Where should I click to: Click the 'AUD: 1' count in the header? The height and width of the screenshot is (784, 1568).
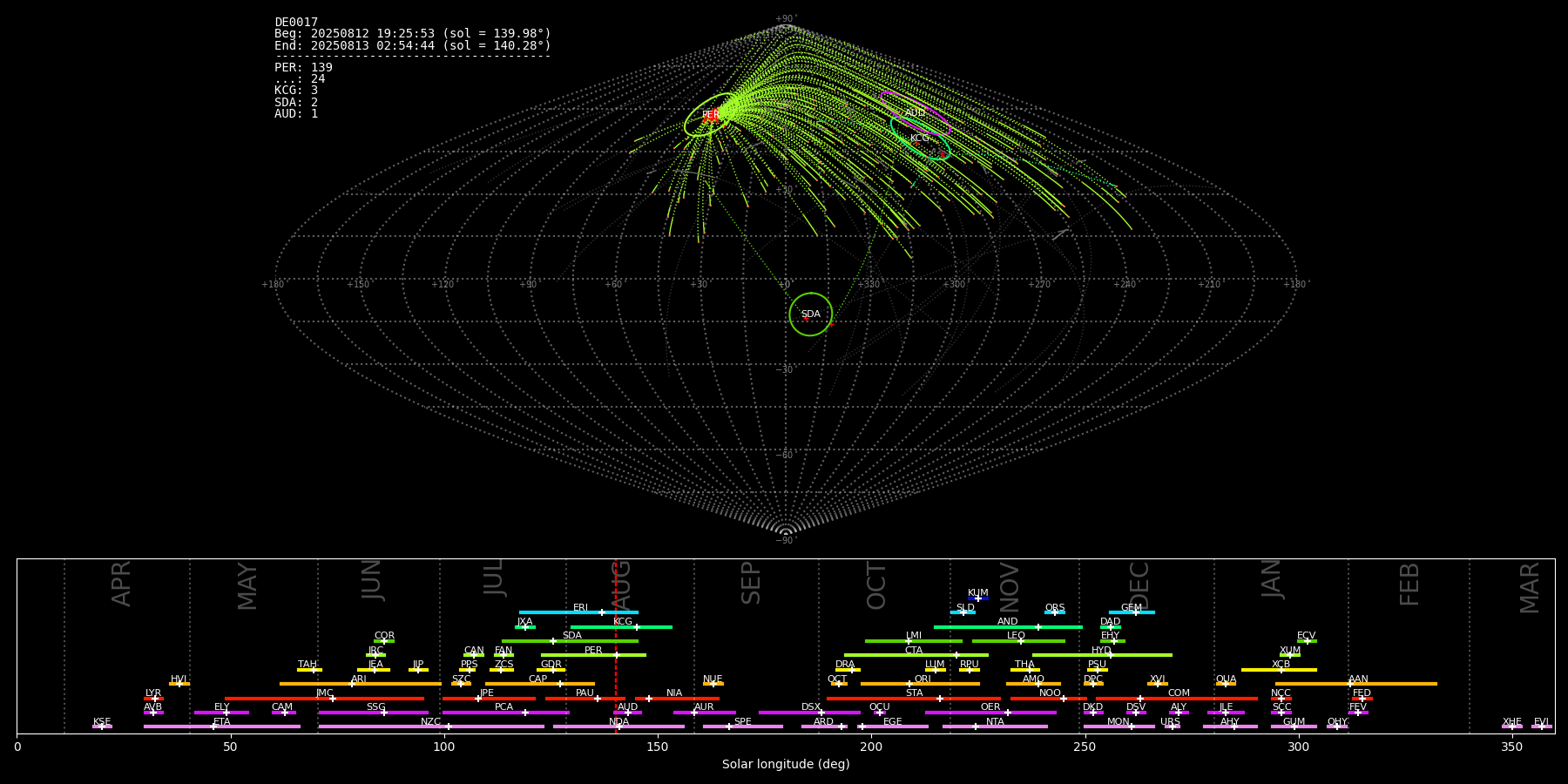pos(296,114)
